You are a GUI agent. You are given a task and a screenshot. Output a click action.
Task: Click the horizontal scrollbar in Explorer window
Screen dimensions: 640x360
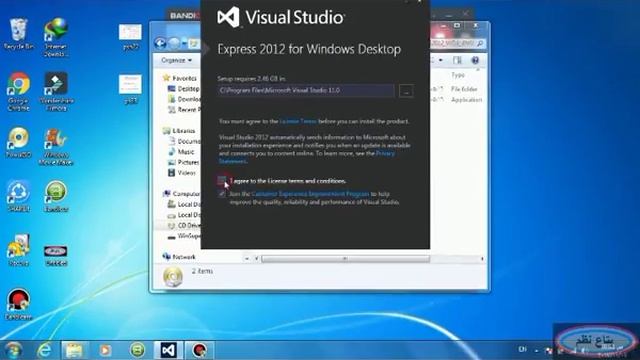345,259
